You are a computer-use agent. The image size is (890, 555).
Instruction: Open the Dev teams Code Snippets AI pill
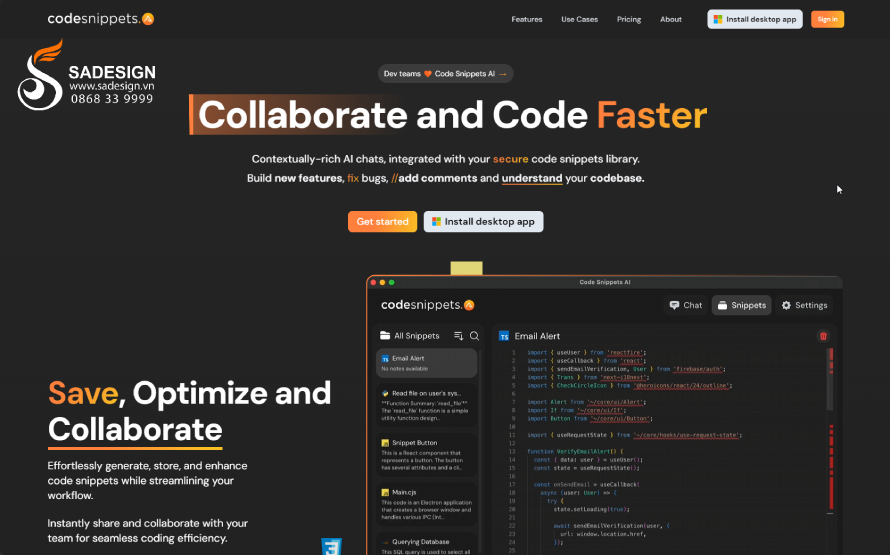[445, 74]
